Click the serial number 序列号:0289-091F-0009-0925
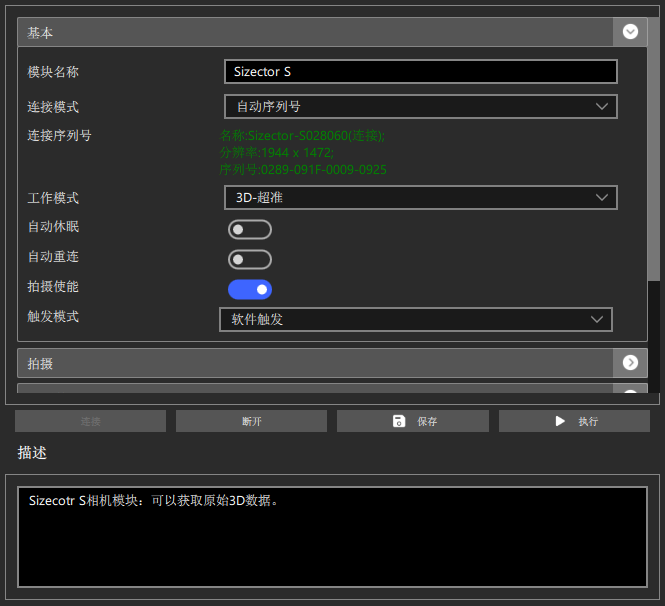Viewport: 665px width, 606px height. point(303,170)
